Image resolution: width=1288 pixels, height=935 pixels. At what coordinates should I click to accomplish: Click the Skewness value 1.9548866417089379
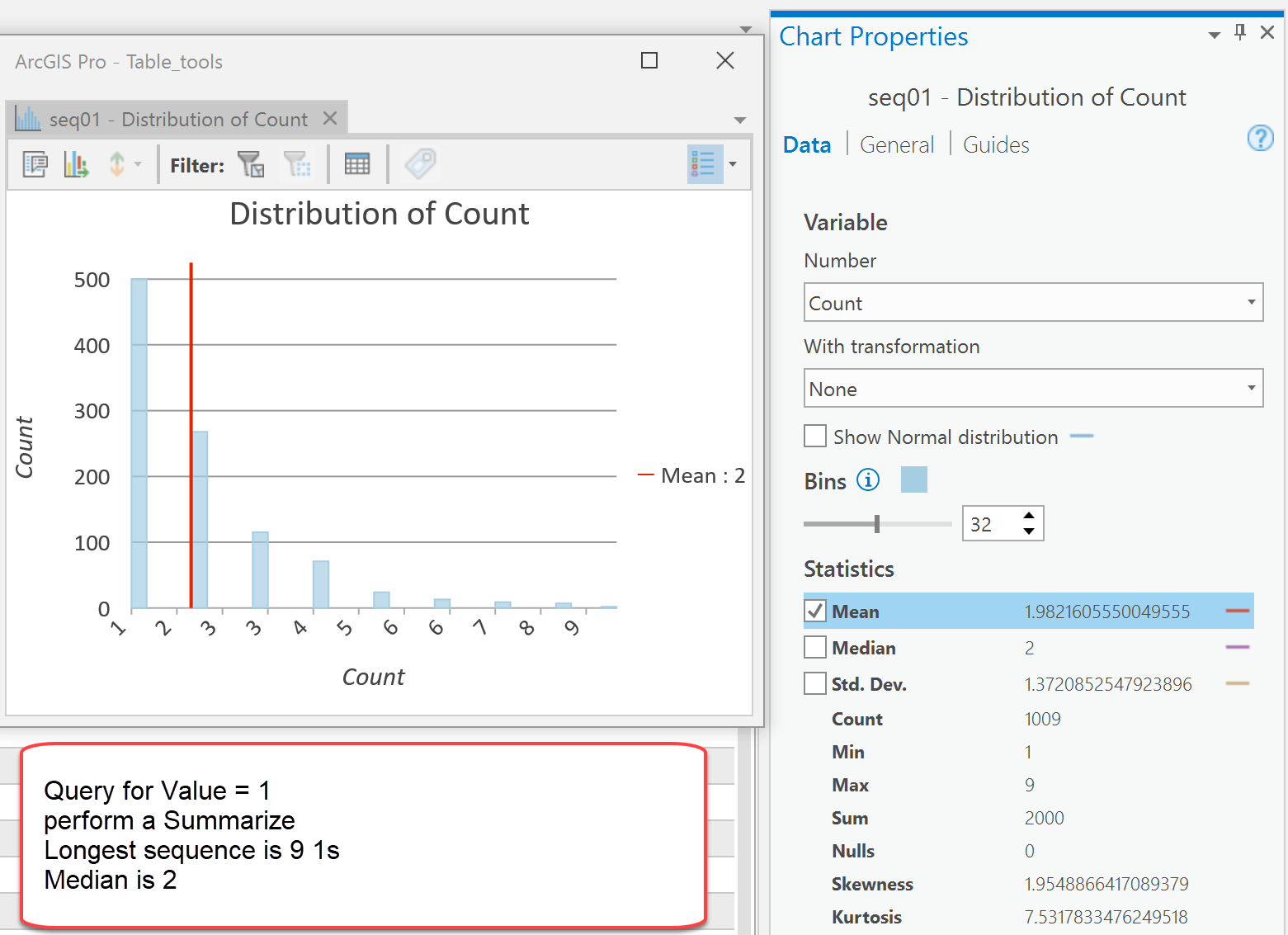tap(1106, 884)
